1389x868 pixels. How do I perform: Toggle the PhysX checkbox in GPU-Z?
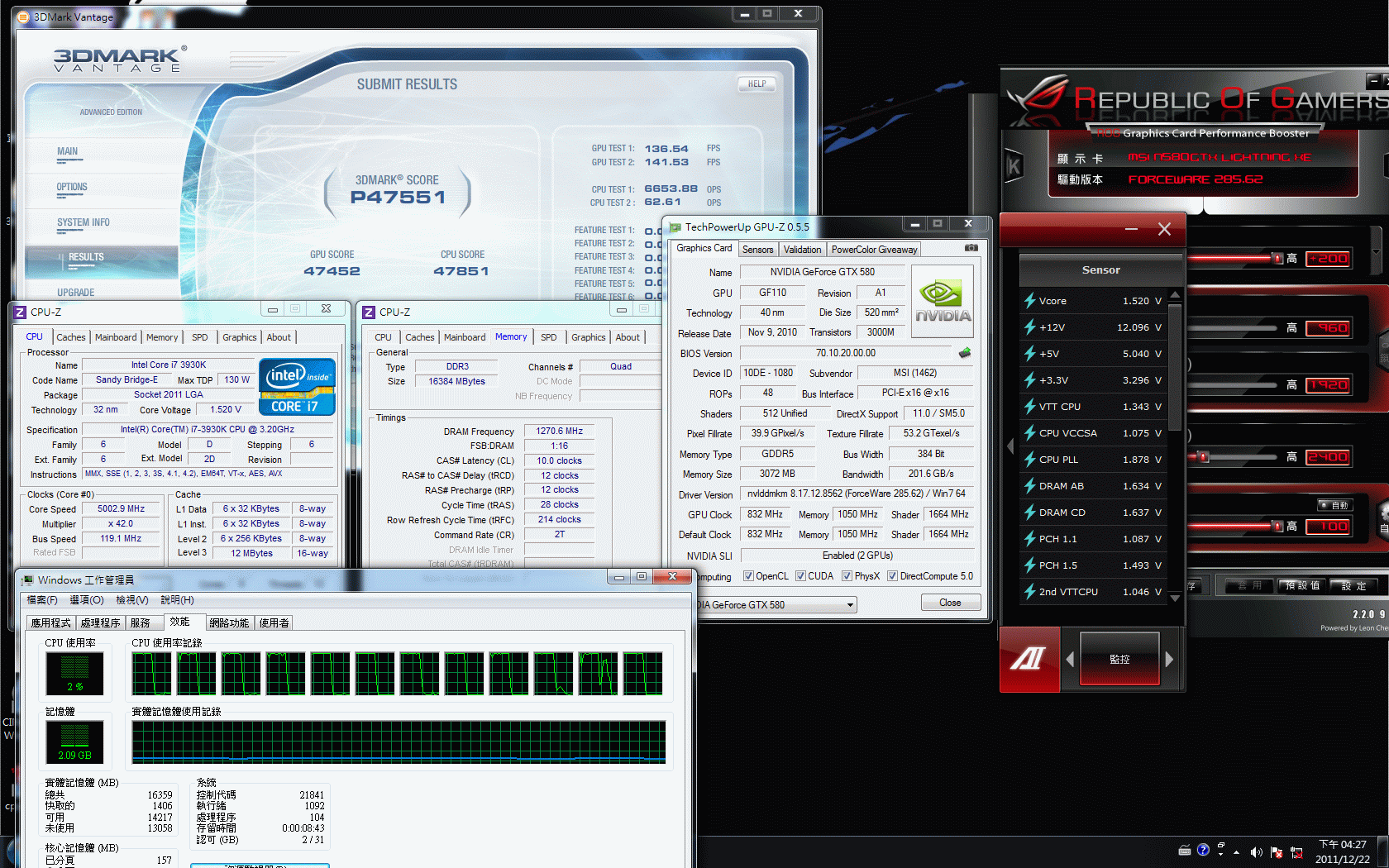847,576
